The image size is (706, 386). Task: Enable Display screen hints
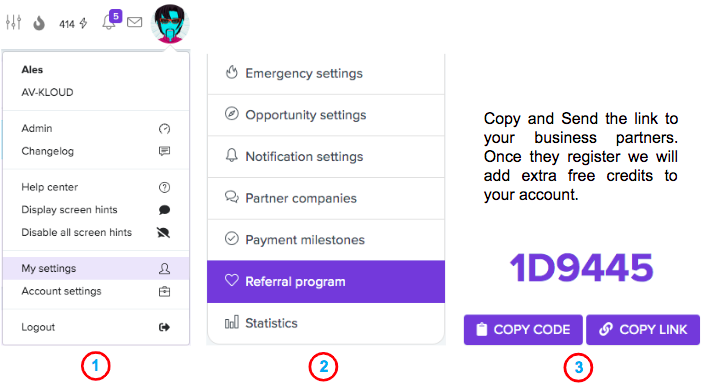[x=95, y=210]
